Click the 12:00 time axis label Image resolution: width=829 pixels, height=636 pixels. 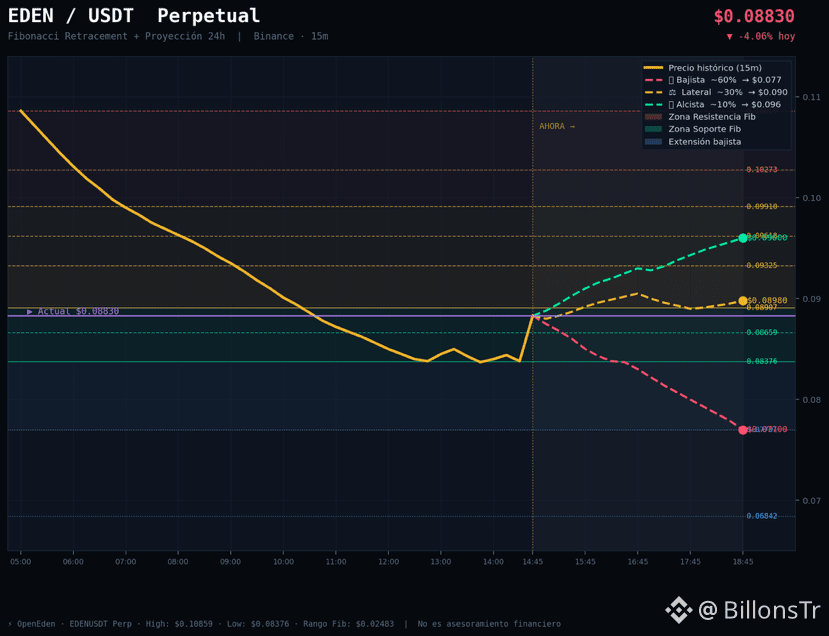tap(389, 561)
